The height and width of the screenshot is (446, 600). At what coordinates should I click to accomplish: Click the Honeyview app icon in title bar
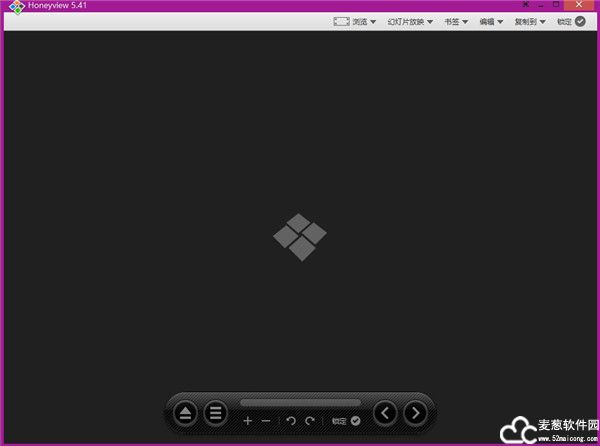(x=16, y=7)
